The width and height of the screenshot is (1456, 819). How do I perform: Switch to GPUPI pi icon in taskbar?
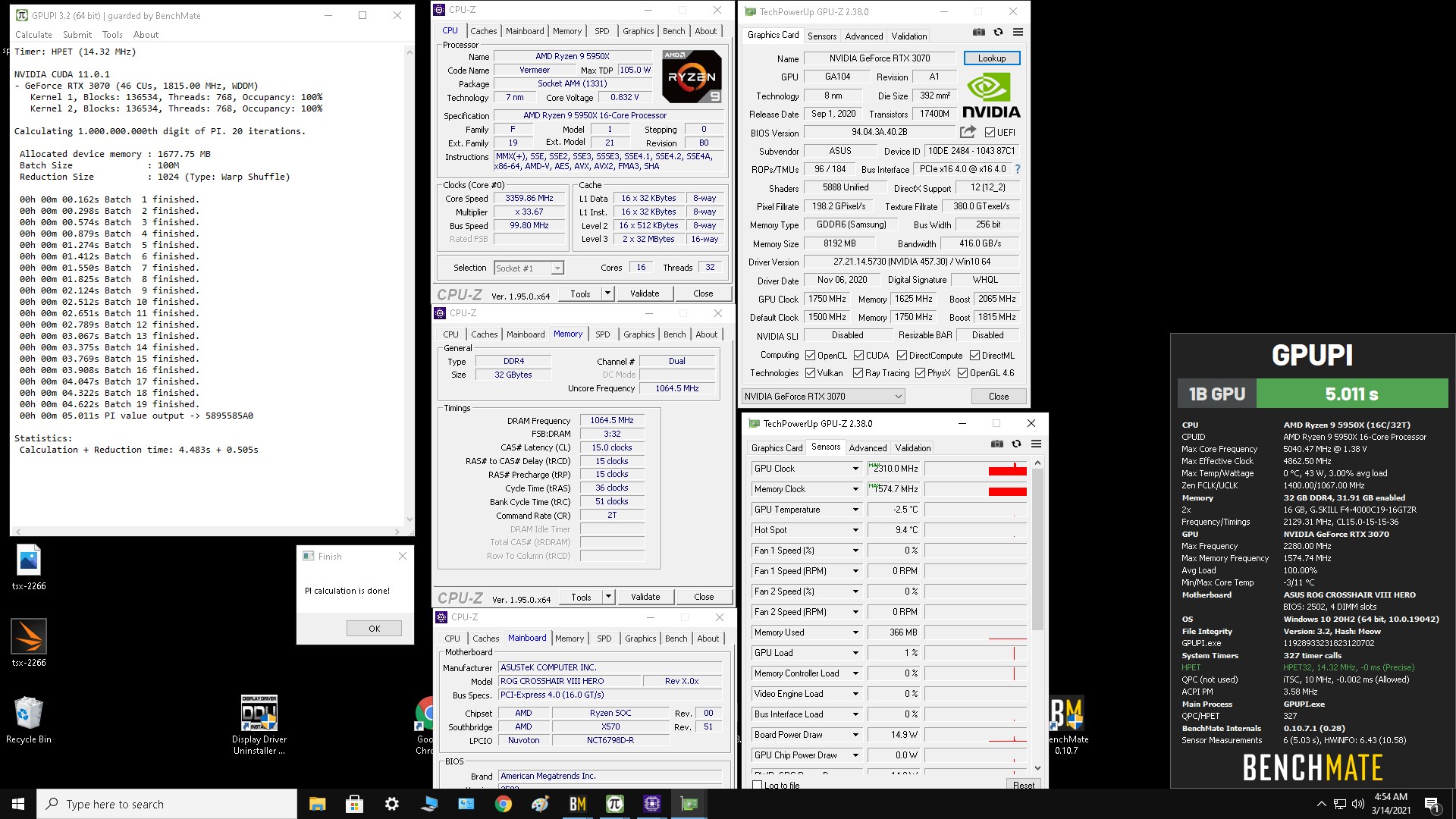coord(614,804)
